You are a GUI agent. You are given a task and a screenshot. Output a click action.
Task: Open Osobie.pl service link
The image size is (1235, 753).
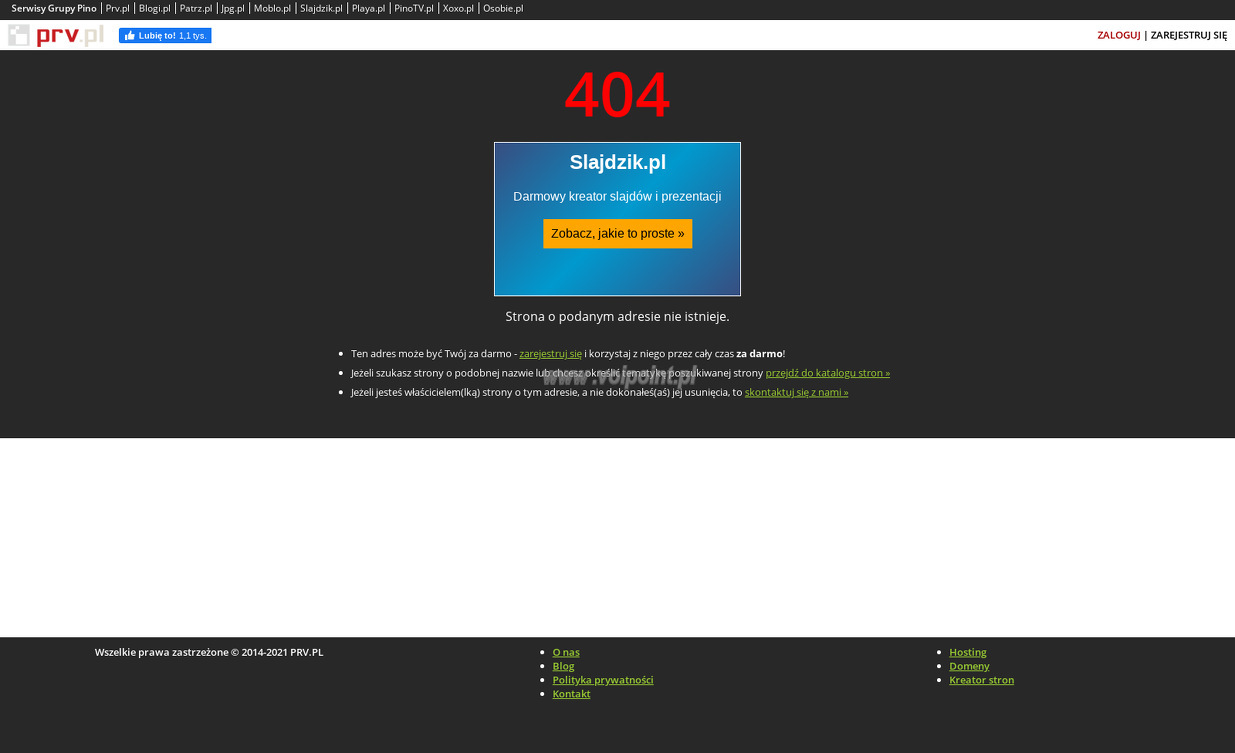click(503, 8)
